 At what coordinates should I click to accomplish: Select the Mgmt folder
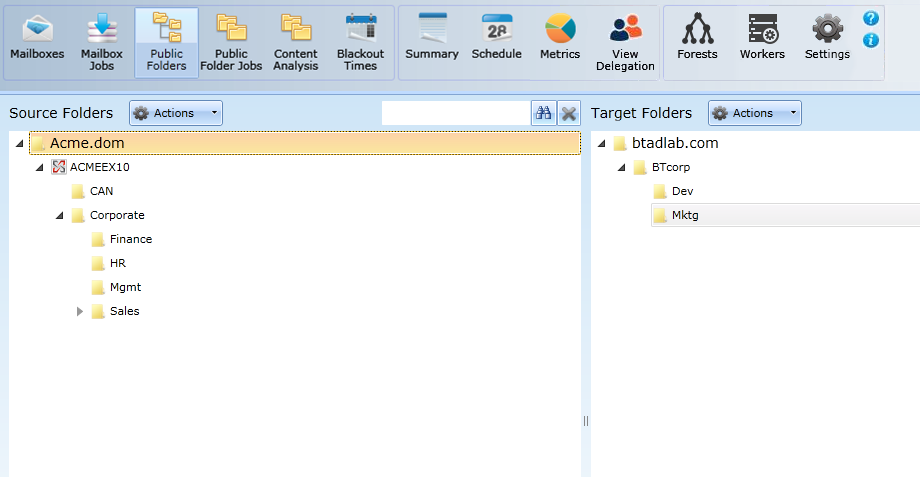pos(125,287)
